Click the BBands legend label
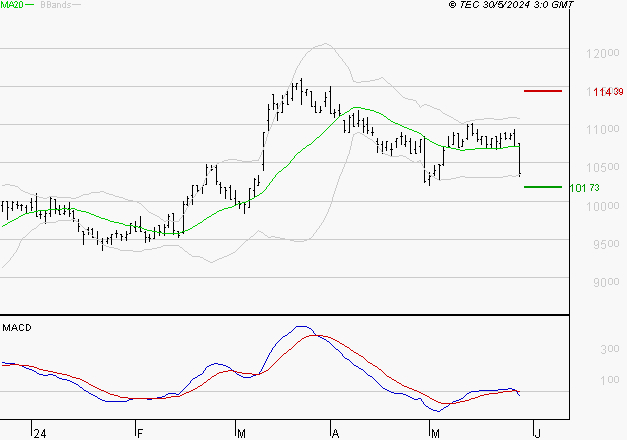Image resolution: width=627 pixels, height=440 pixels. 56,5
